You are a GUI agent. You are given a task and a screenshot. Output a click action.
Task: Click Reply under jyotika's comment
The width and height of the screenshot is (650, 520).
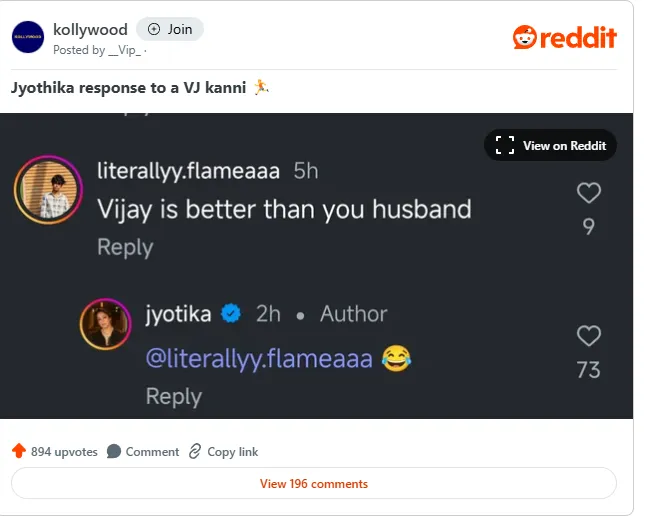[173, 397]
